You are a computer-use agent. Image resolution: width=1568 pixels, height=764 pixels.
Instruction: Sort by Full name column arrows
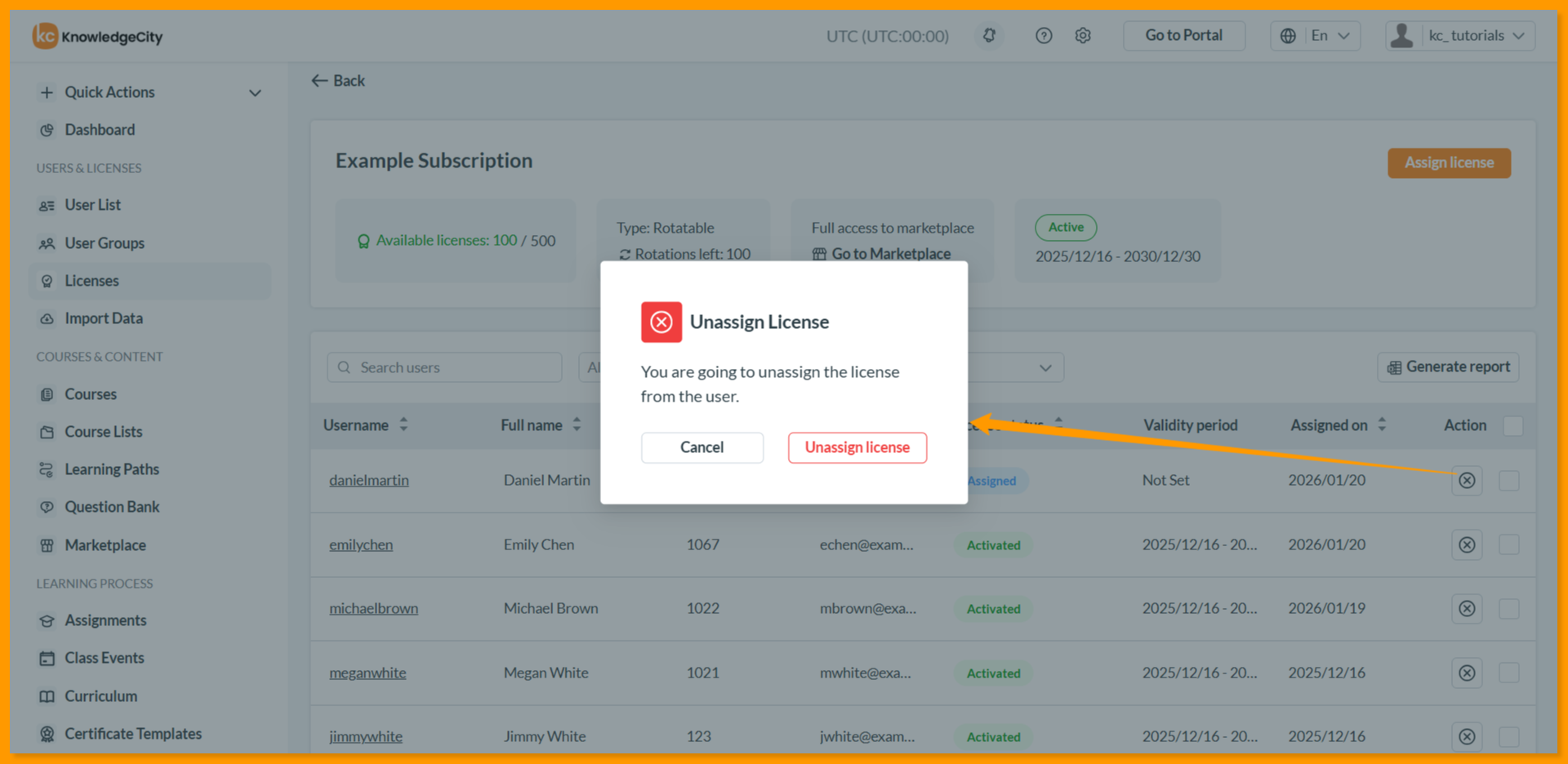click(577, 424)
